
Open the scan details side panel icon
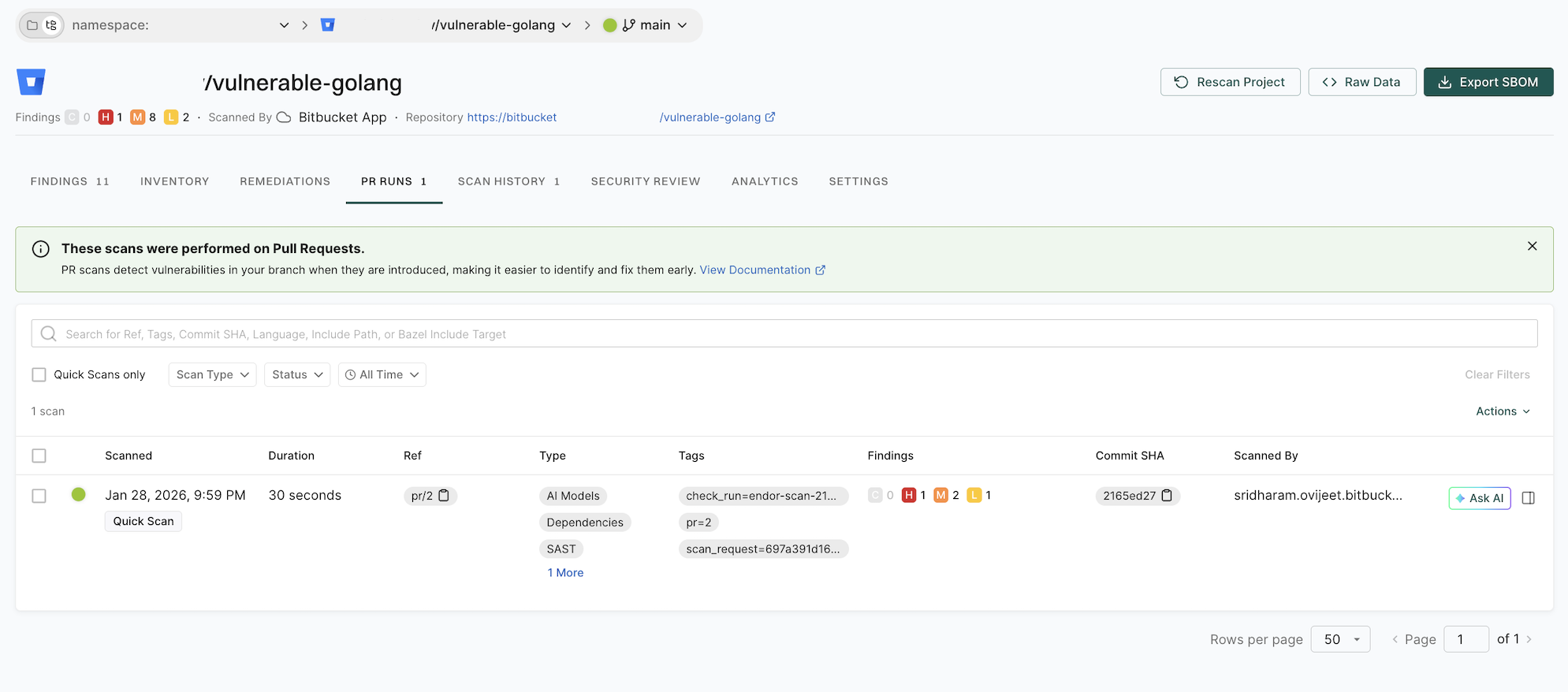1528,498
